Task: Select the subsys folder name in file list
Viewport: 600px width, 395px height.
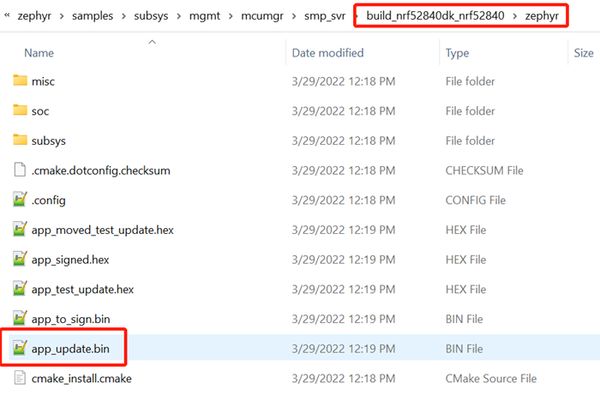Action: [49, 141]
